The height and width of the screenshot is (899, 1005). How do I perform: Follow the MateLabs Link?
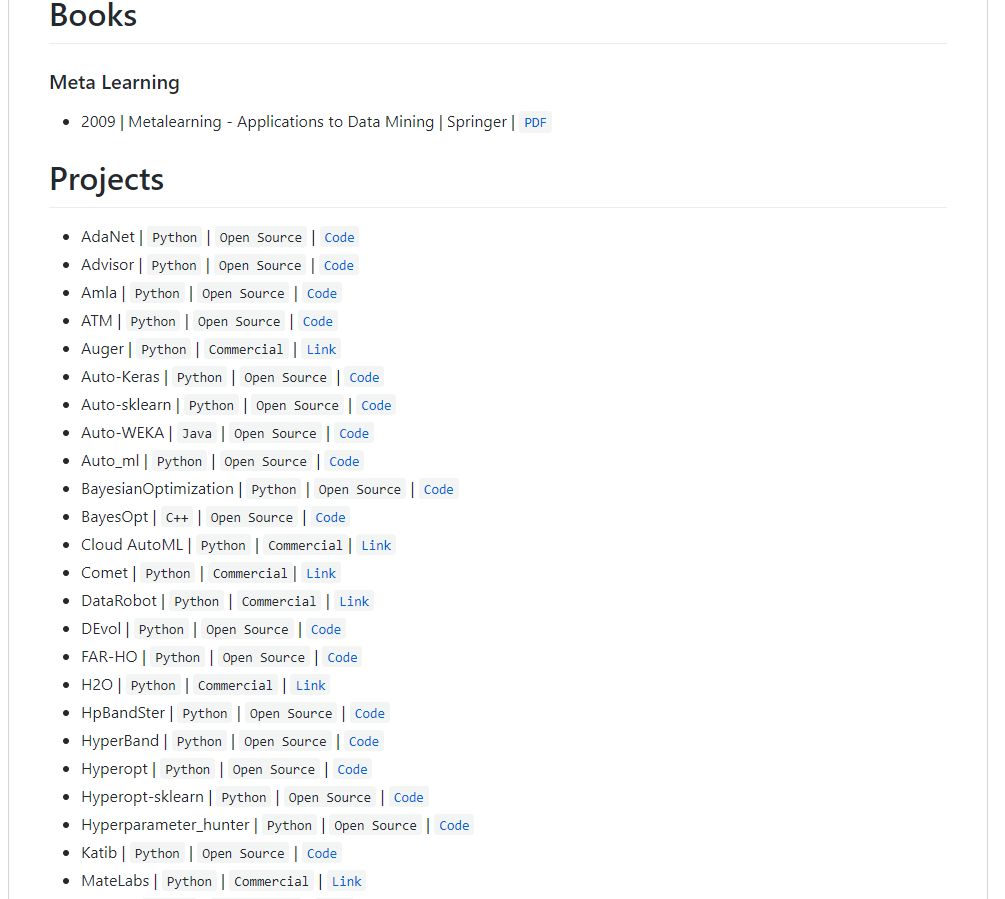pyautogui.click(x=347, y=882)
